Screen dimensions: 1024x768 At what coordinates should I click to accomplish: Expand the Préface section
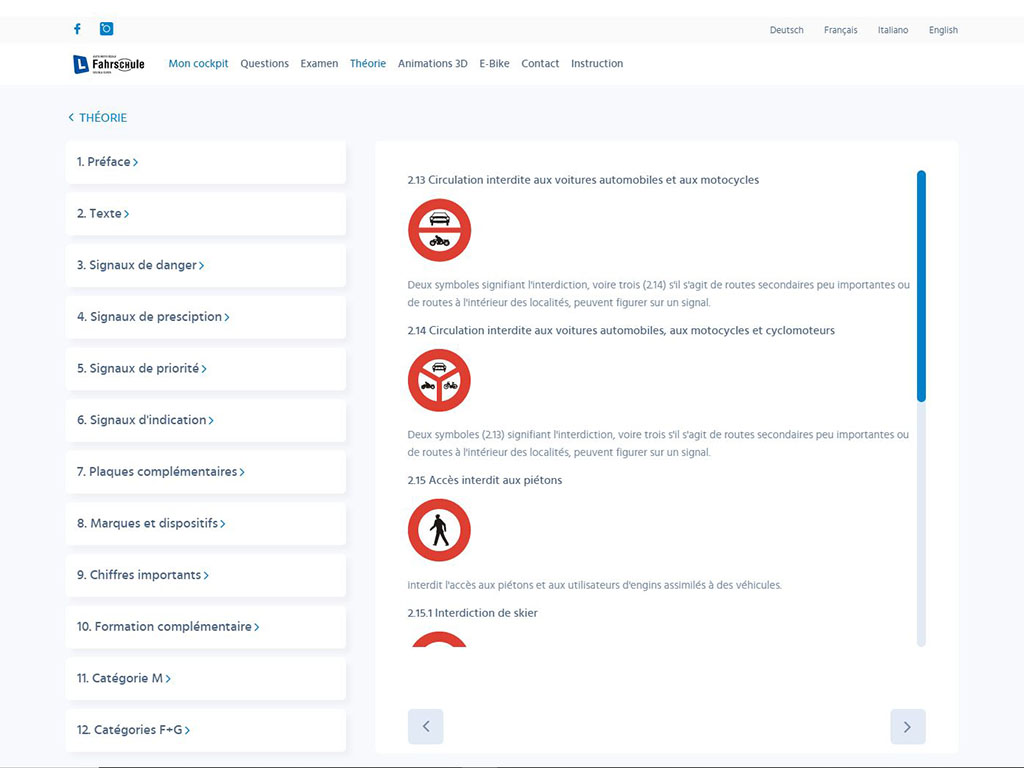pyautogui.click(x=107, y=162)
